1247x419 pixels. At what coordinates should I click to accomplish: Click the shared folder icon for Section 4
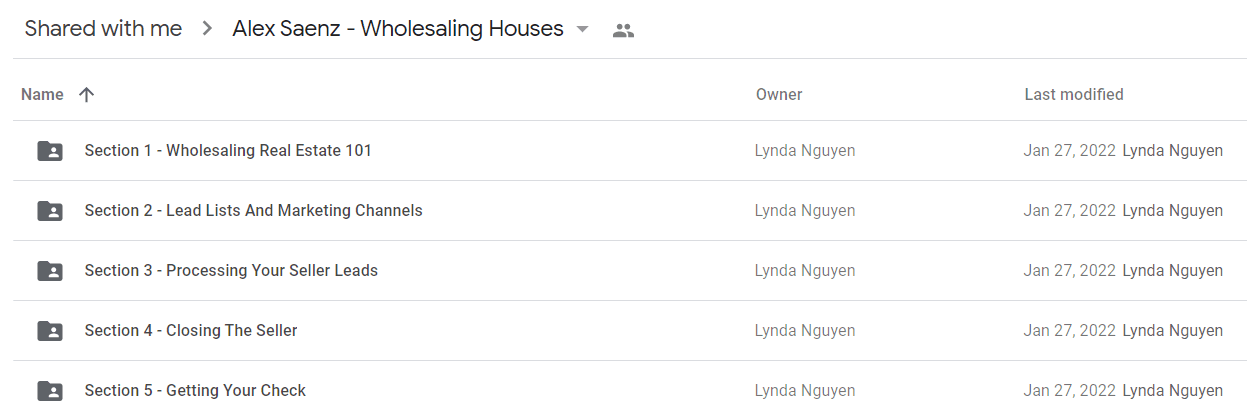50,331
